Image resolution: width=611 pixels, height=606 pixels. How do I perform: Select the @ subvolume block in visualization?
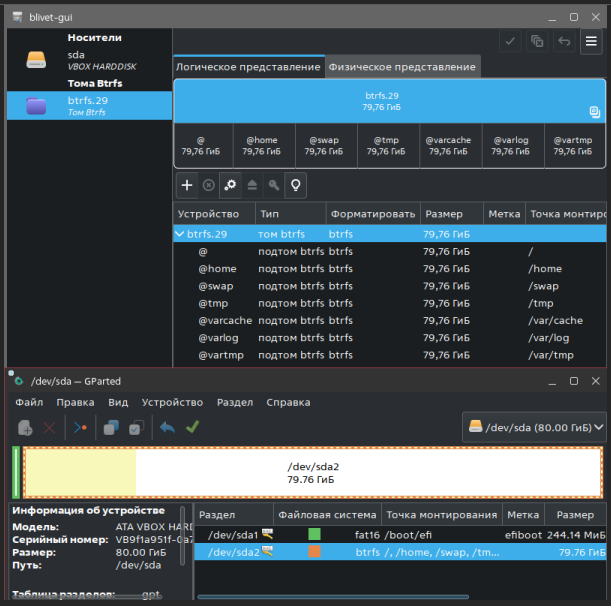pyautogui.click(x=201, y=146)
